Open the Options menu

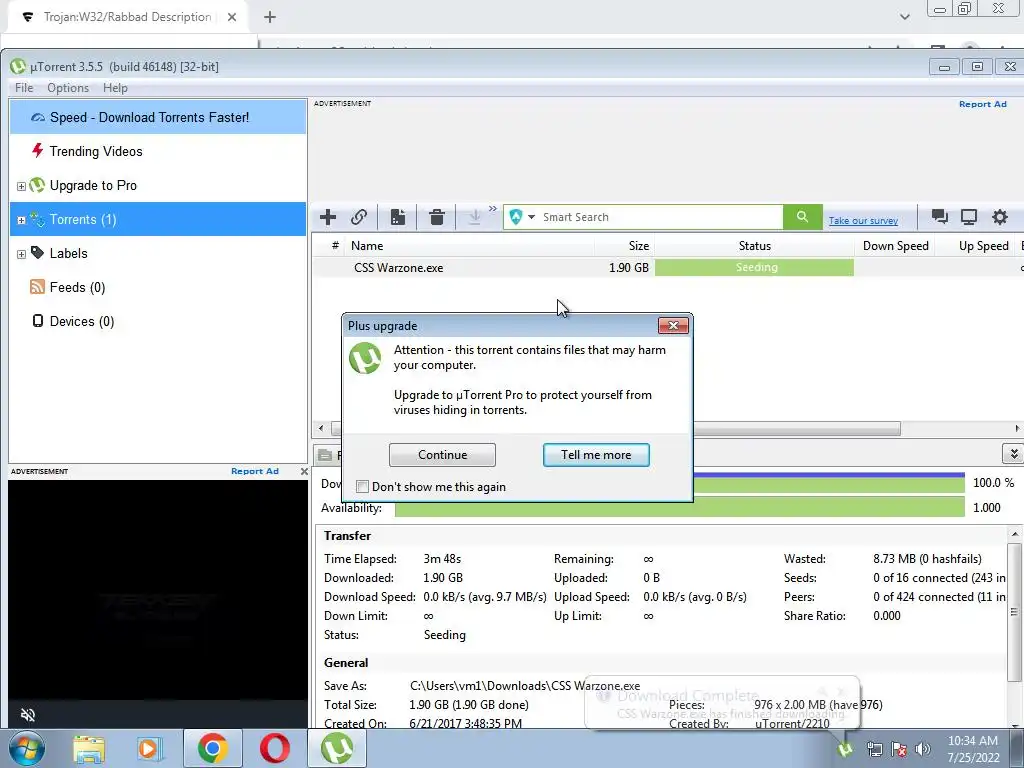pos(68,88)
